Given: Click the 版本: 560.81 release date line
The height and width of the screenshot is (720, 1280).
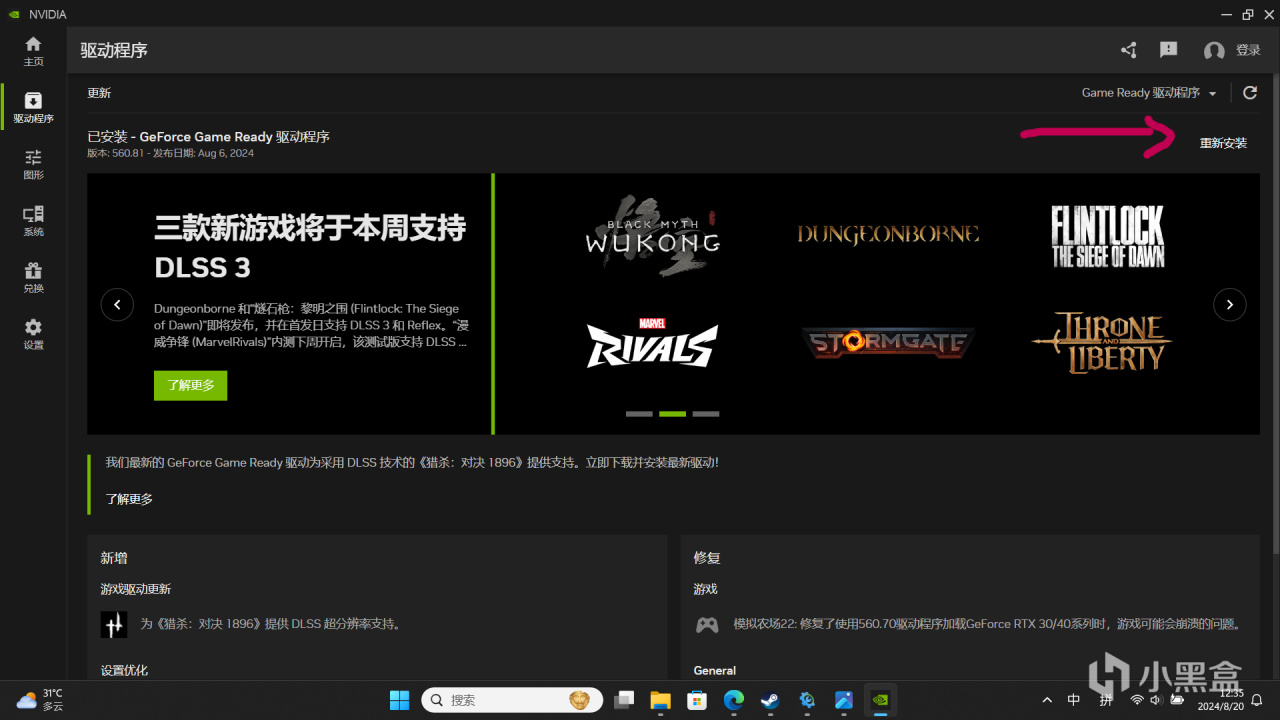Looking at the screenshot, I should pyautogui.click(x=170, y=154).
